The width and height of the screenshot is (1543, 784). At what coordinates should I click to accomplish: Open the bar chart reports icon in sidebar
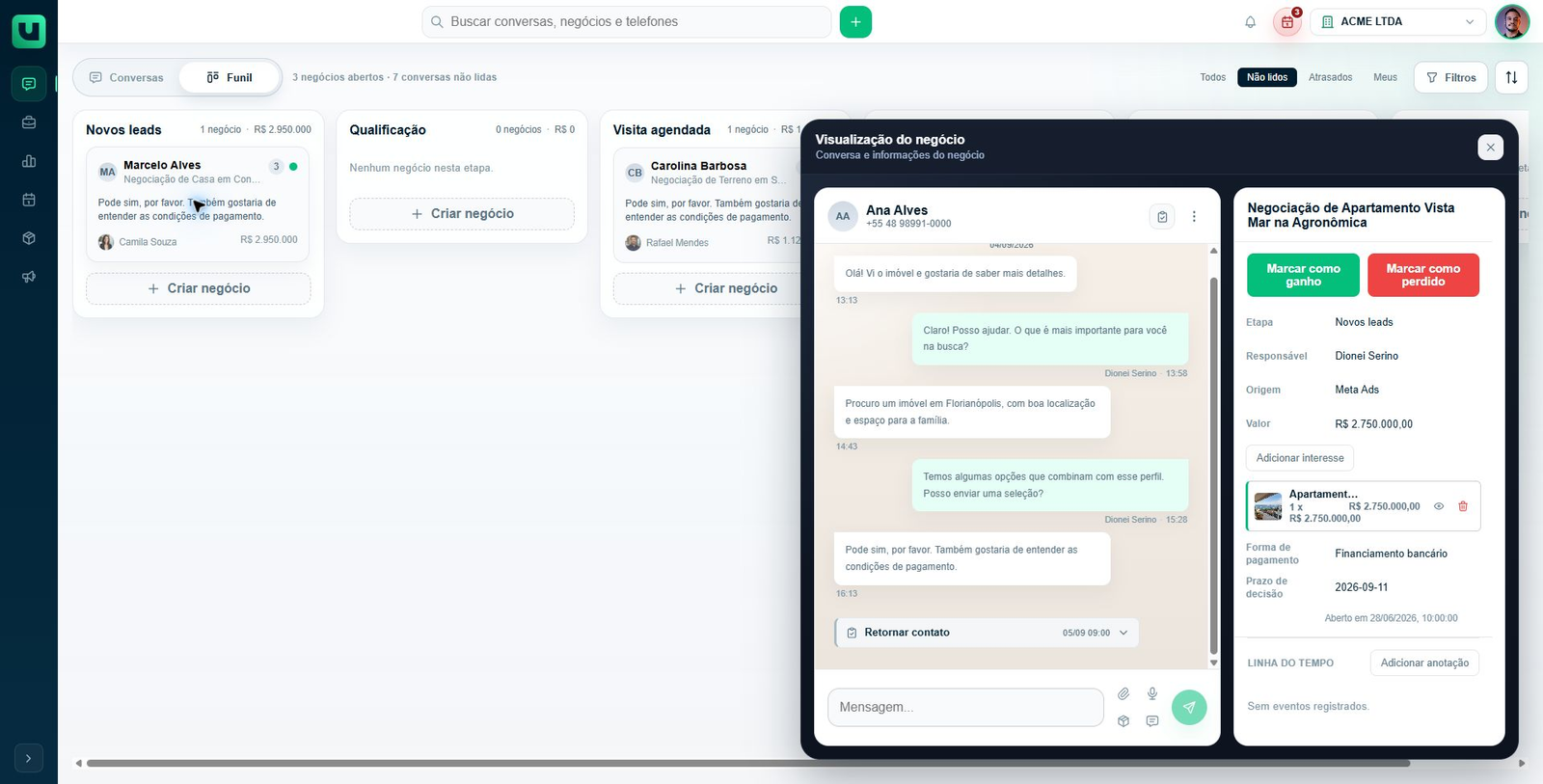[x=29, y=161]
